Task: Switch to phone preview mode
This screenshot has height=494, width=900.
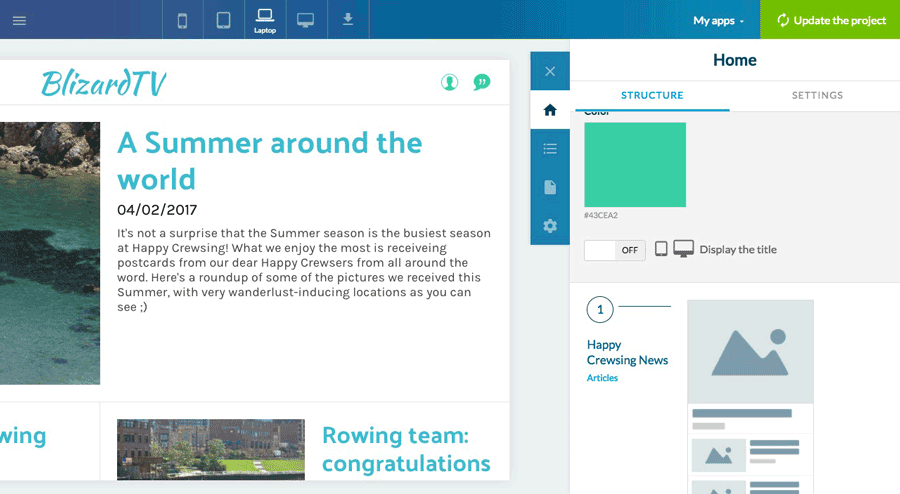Action: pyautogui.click(x=182, y=20)
